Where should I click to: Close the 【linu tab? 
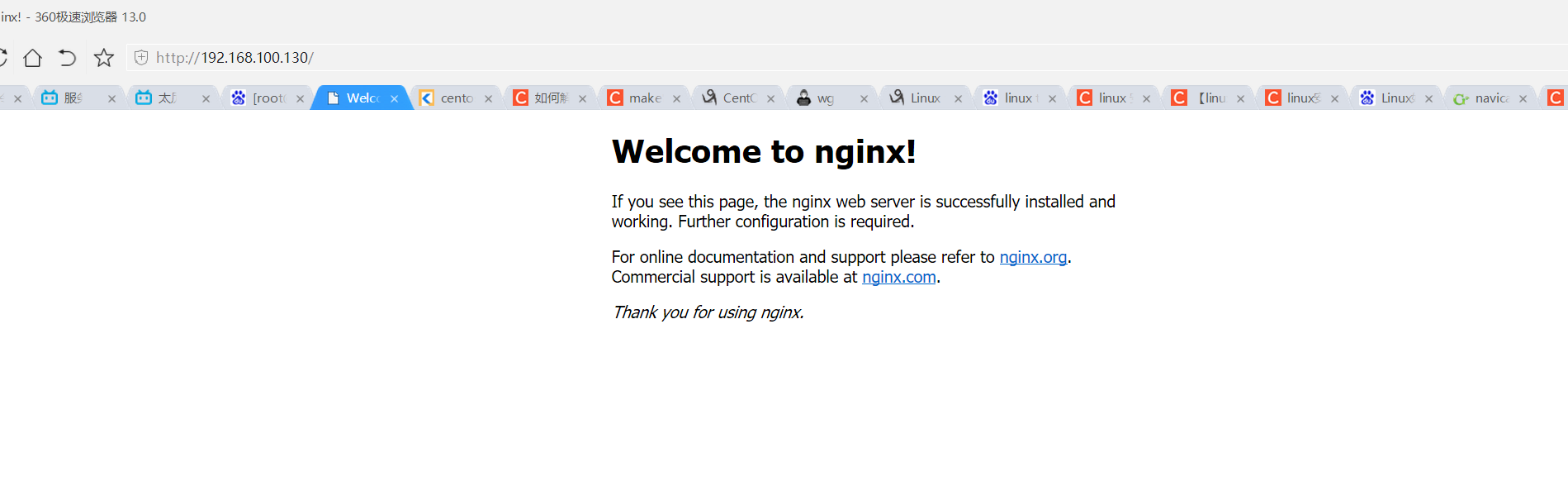[x=1240, y=98]
